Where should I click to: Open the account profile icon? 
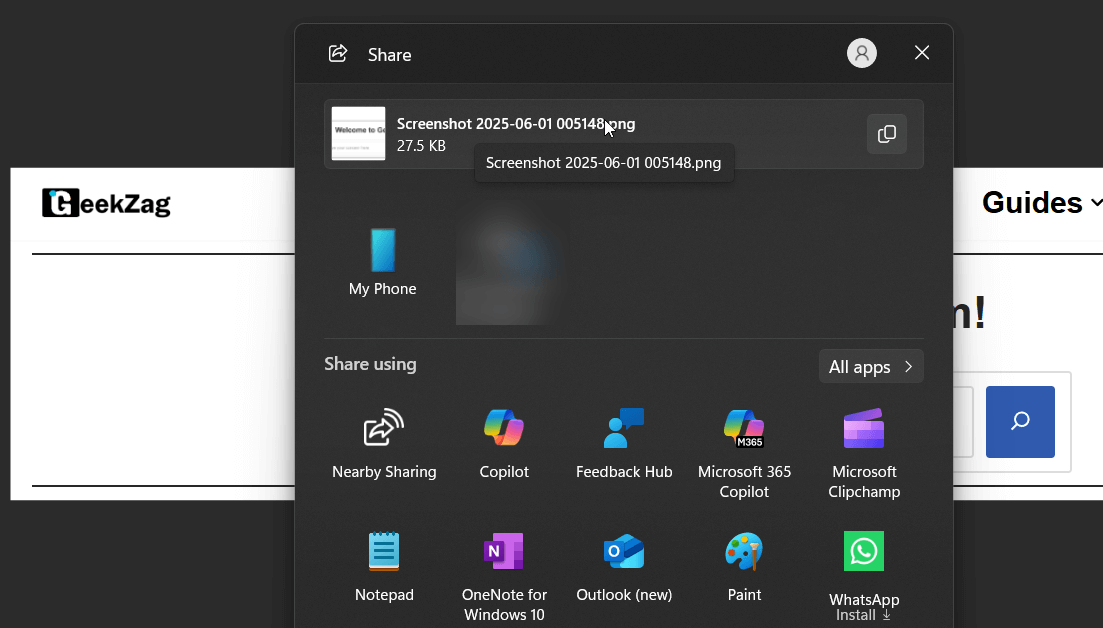coord(862,53)
